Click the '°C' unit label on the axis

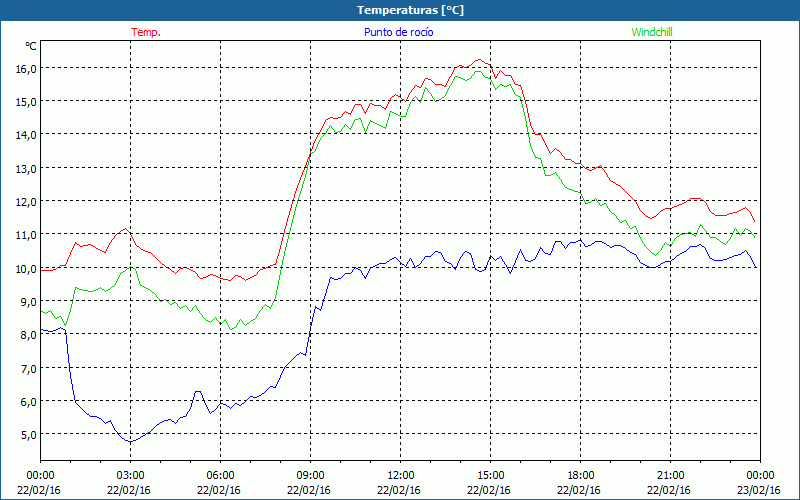(31, 46)
